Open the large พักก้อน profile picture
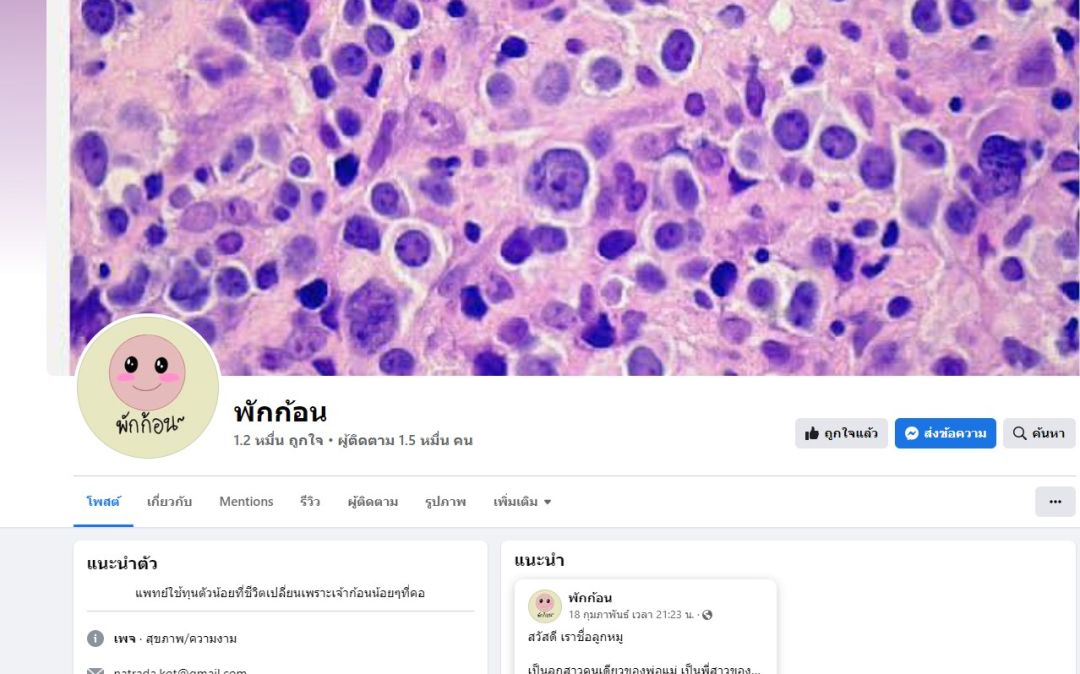 coord(147,387)
